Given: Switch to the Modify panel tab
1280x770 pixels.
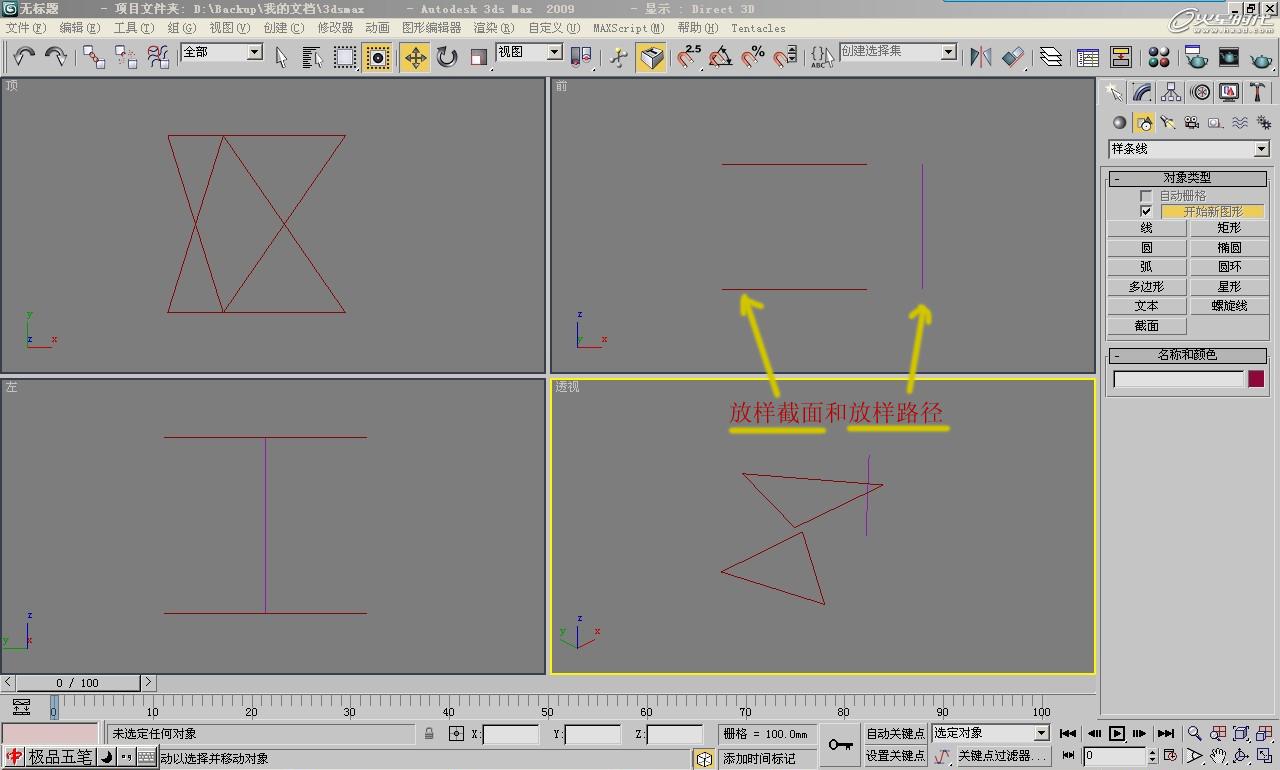Looking at the screenshot, I should point(1142,92).
